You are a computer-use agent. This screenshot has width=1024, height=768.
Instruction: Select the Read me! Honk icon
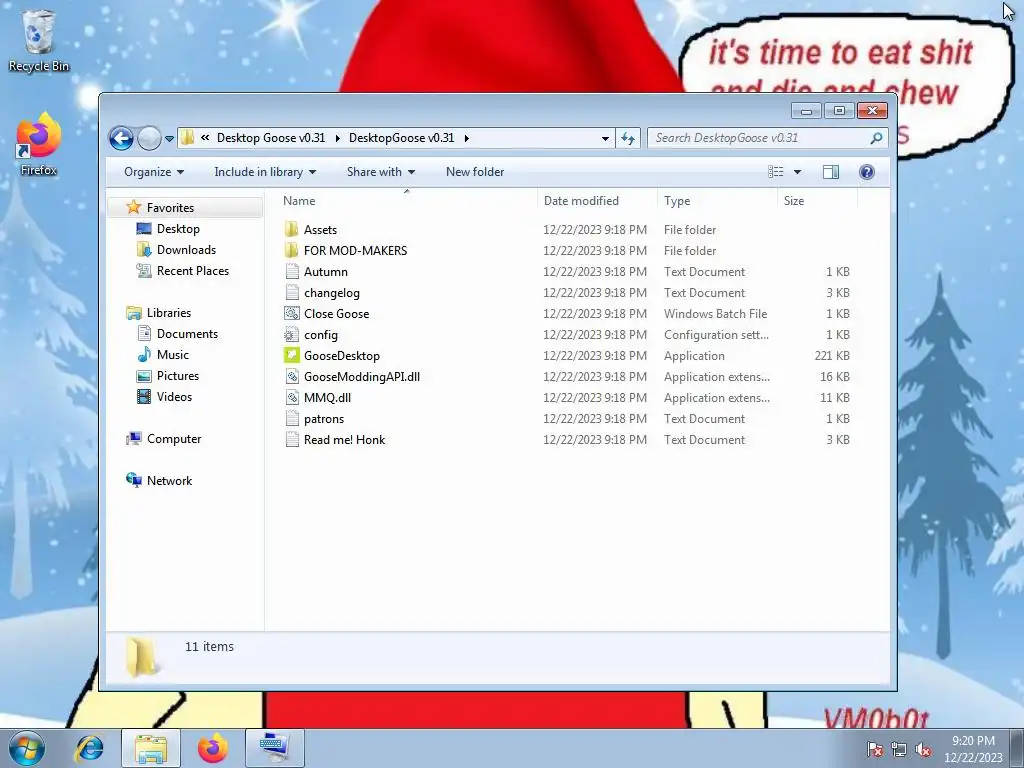292,440
